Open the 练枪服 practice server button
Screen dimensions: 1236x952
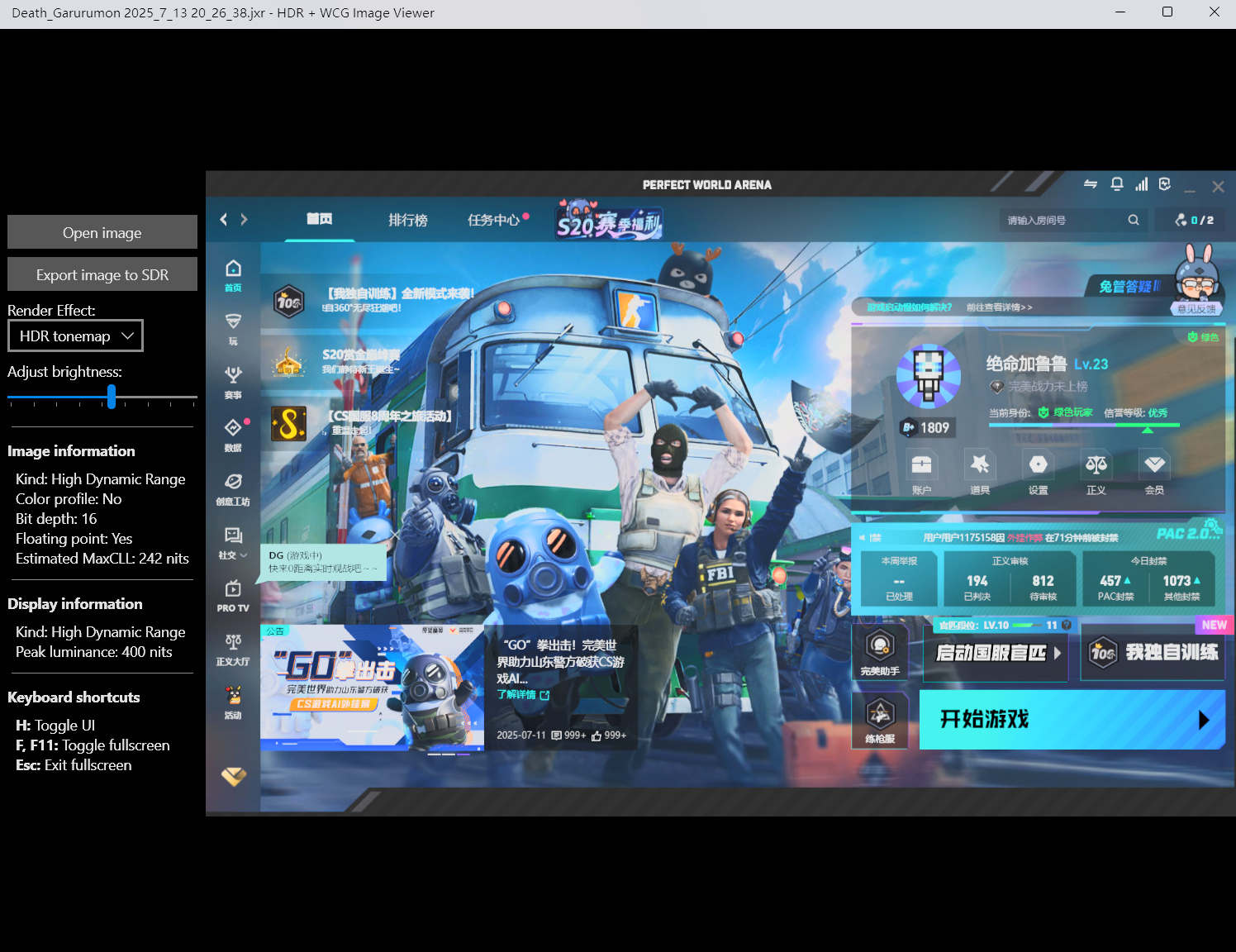click(880, 720)
